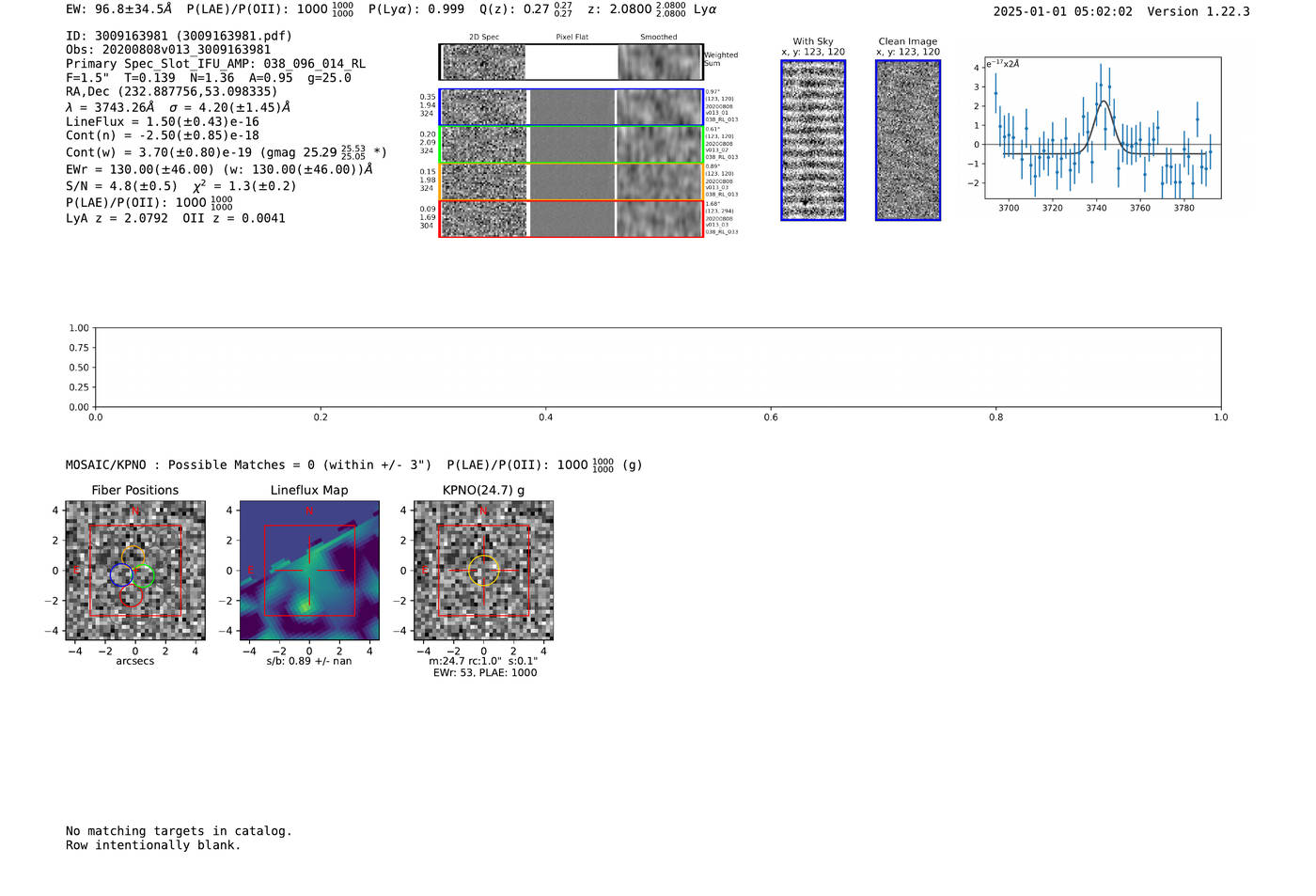The image size is (1316, 896).
Task: Click the 'arcsecs' axis label
Action: click(x=135, y=661)
